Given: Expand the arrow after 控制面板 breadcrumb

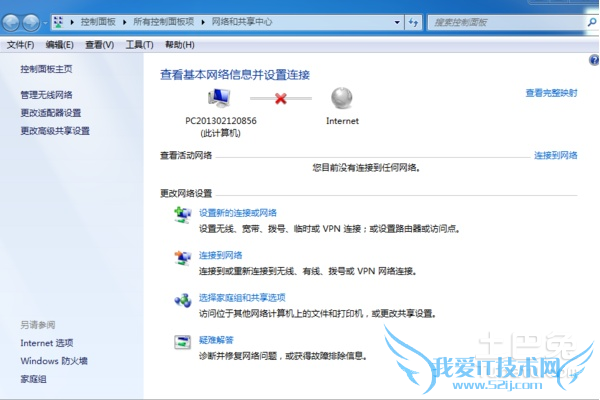Looking at the screenshot, I should (x=124, y=22).
